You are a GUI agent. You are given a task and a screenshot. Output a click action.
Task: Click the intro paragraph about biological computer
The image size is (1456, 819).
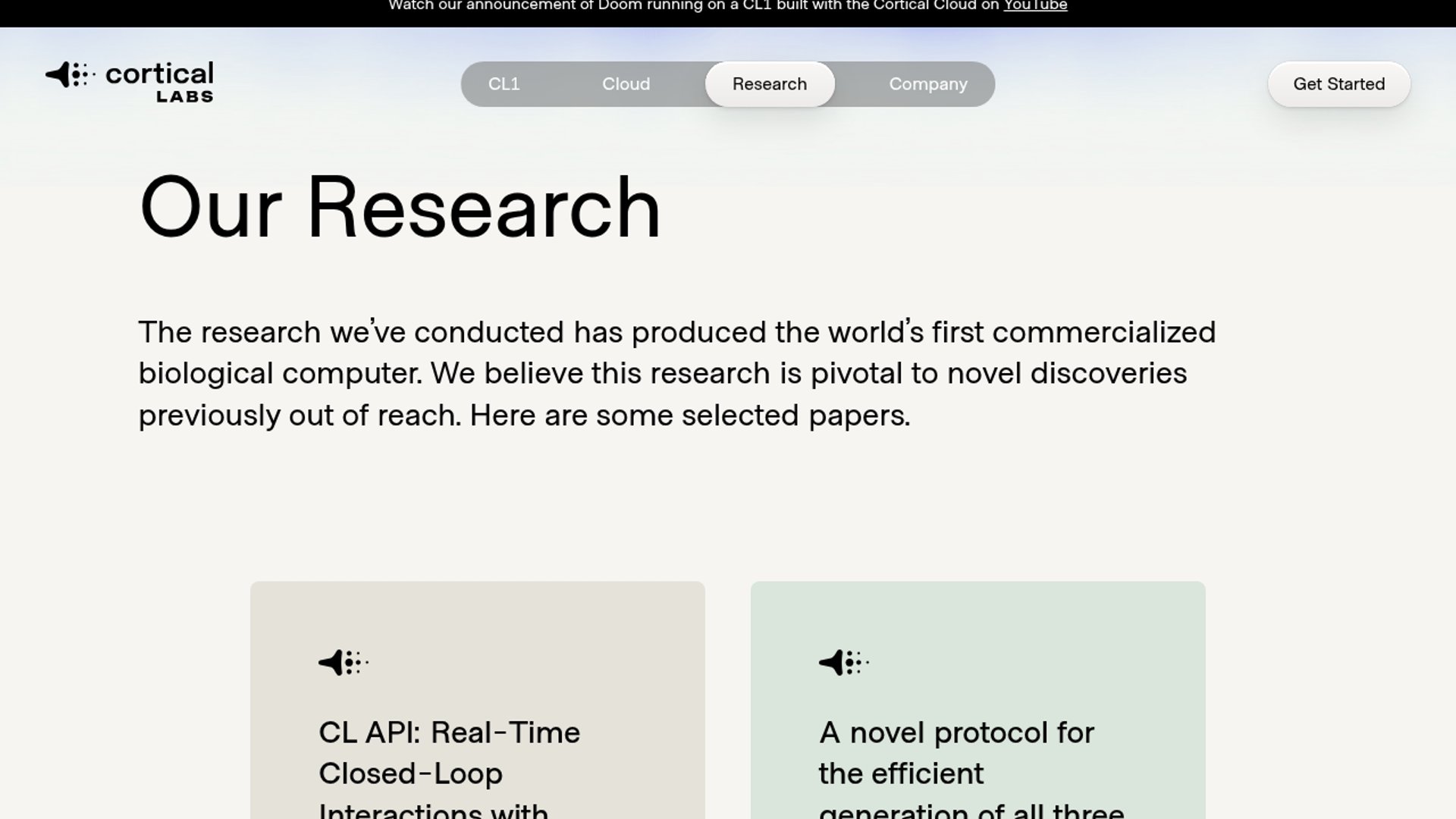coord(675,374)
